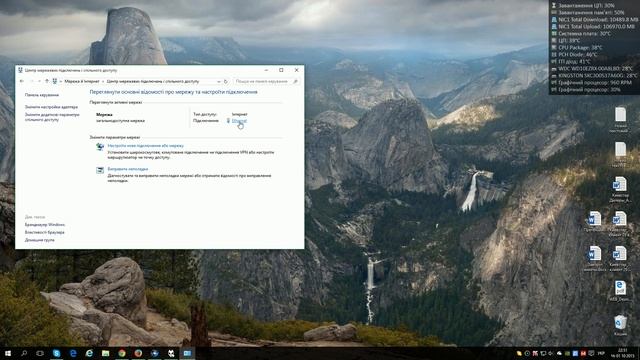
Task: Select 'Network and Internet' breadcrumb in the address bar
Action: [x=82, y=81]
